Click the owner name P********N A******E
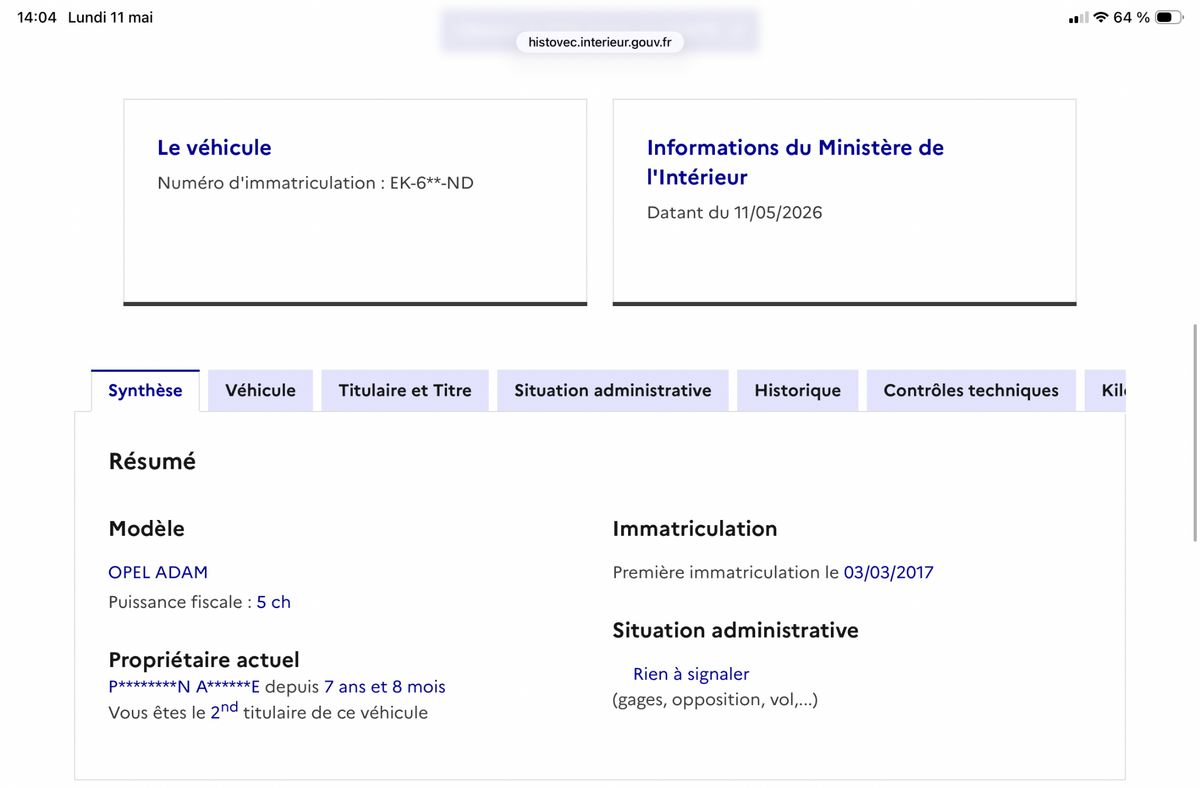1200x788 pixels. pyautogui.click(x=184, y=686)
